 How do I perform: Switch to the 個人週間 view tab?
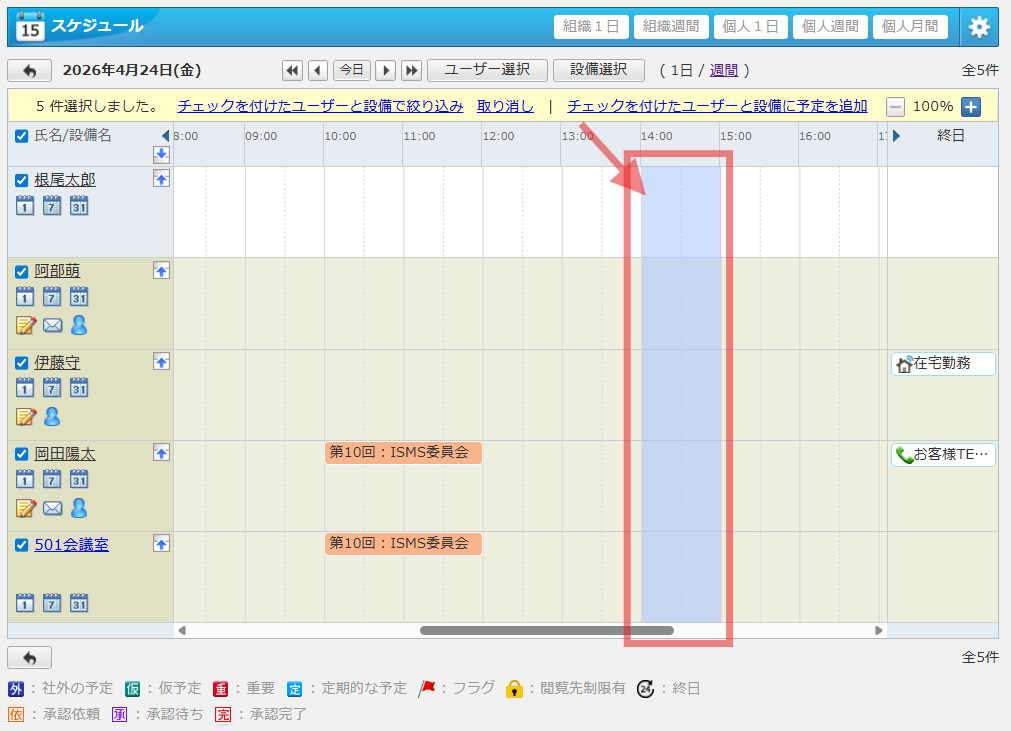point(830,27)
